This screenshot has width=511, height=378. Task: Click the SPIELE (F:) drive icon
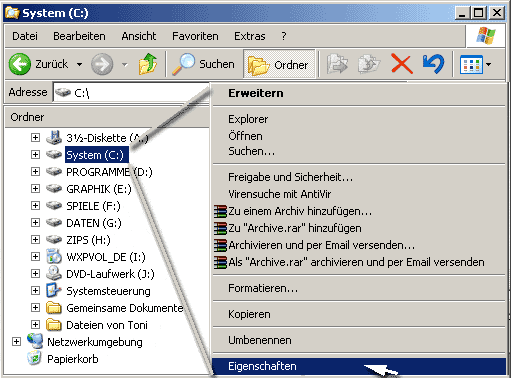tap(54, 206)
